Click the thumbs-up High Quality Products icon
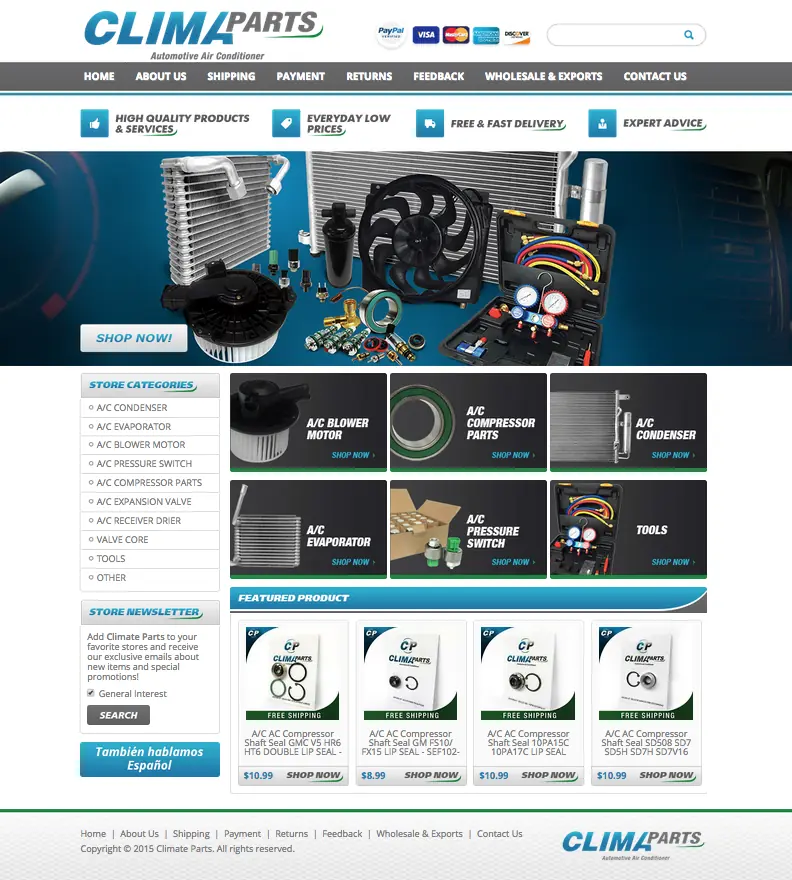Image resolution: width=792 pixels, height=880 pixels. click(x=94, y=123)
